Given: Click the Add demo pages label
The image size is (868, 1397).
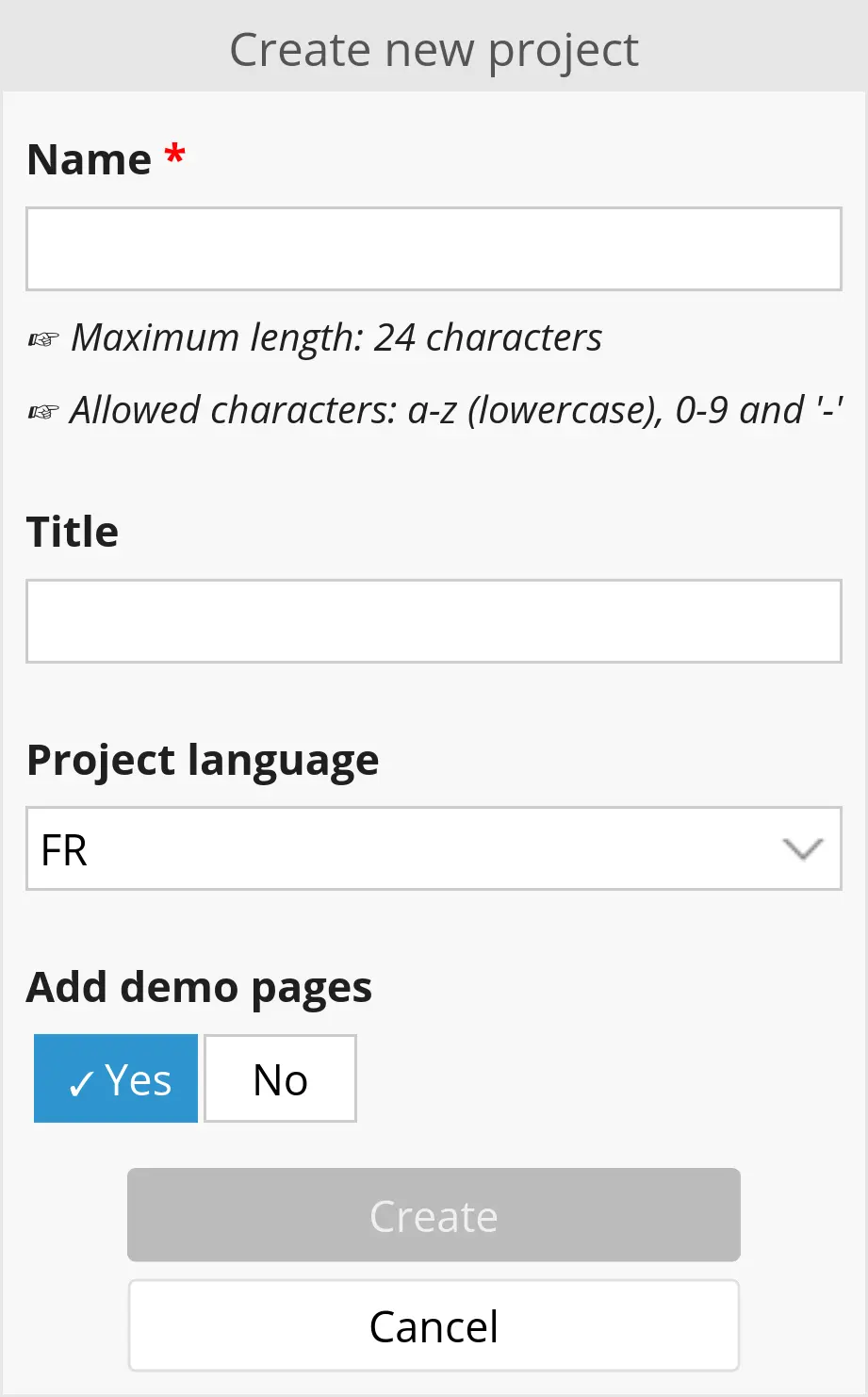Looking at the screenshot, I should 199,987.
